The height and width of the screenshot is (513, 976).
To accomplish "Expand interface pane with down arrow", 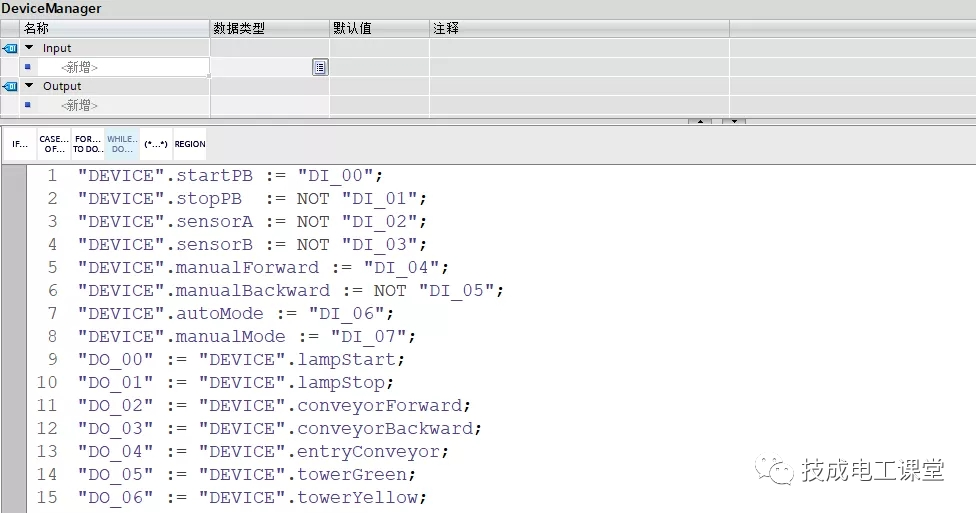I will [734, 121].
